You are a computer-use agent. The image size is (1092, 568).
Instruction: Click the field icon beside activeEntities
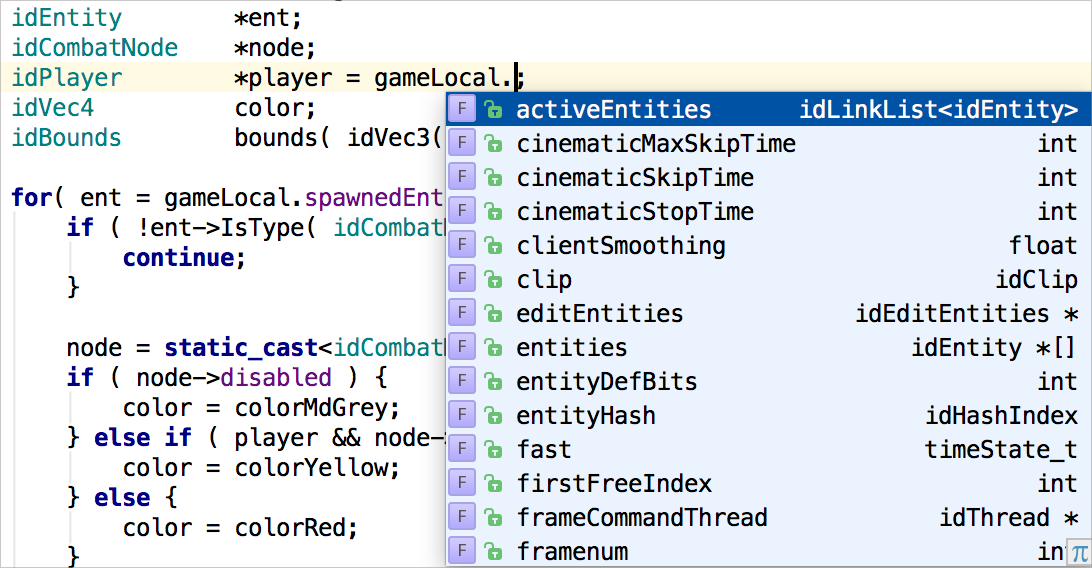click(x=461, y=110)
